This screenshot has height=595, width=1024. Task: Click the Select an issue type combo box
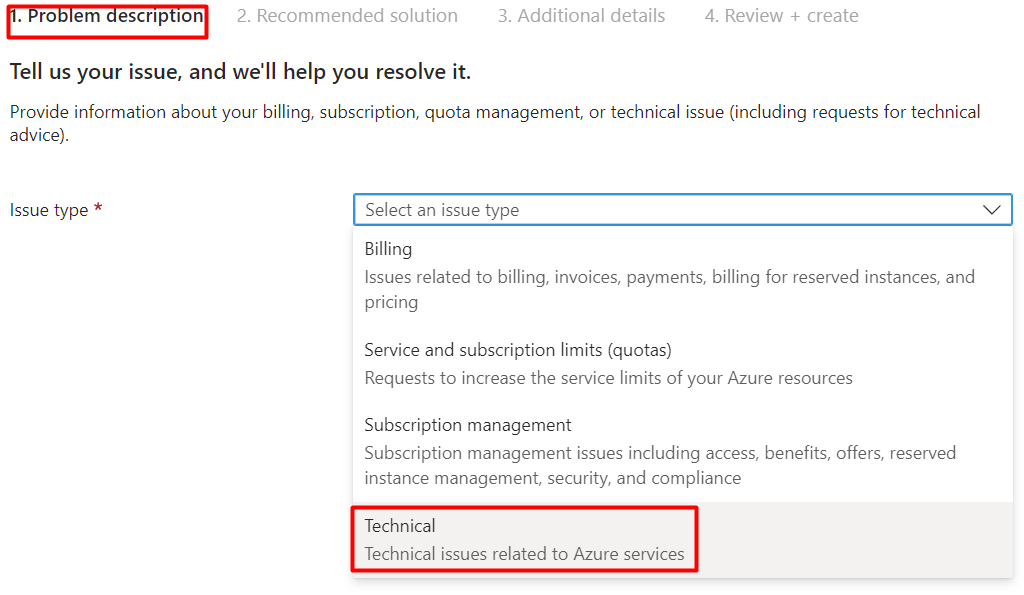682,210
